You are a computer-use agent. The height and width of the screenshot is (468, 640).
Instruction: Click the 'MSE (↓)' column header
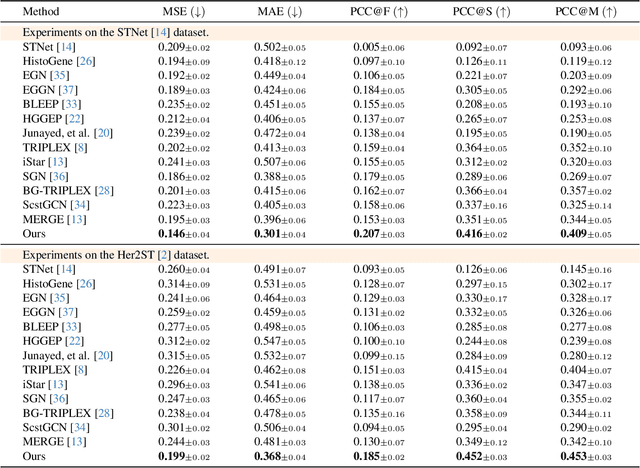click(x=183, y=11)
